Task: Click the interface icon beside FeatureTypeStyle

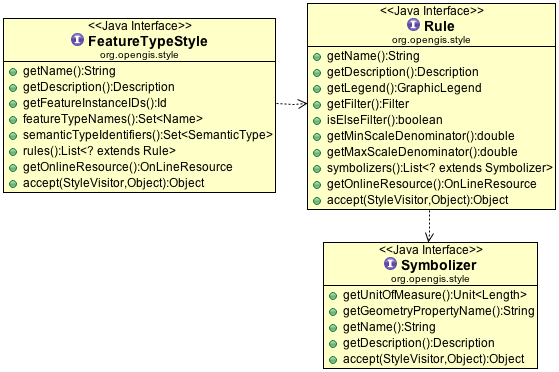Action: 77,40
